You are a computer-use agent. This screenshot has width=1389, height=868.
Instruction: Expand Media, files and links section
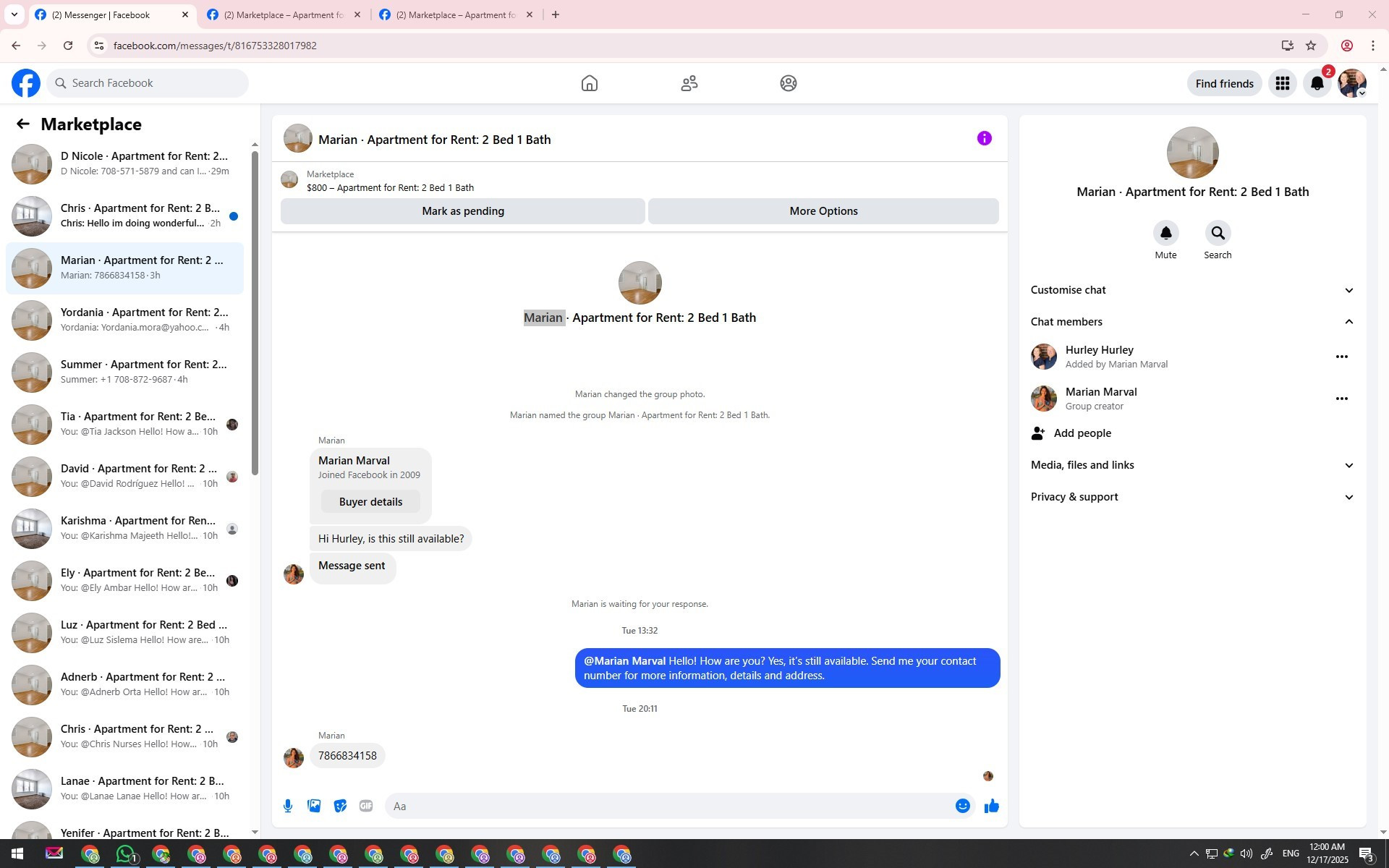(x=1192, y=465)
